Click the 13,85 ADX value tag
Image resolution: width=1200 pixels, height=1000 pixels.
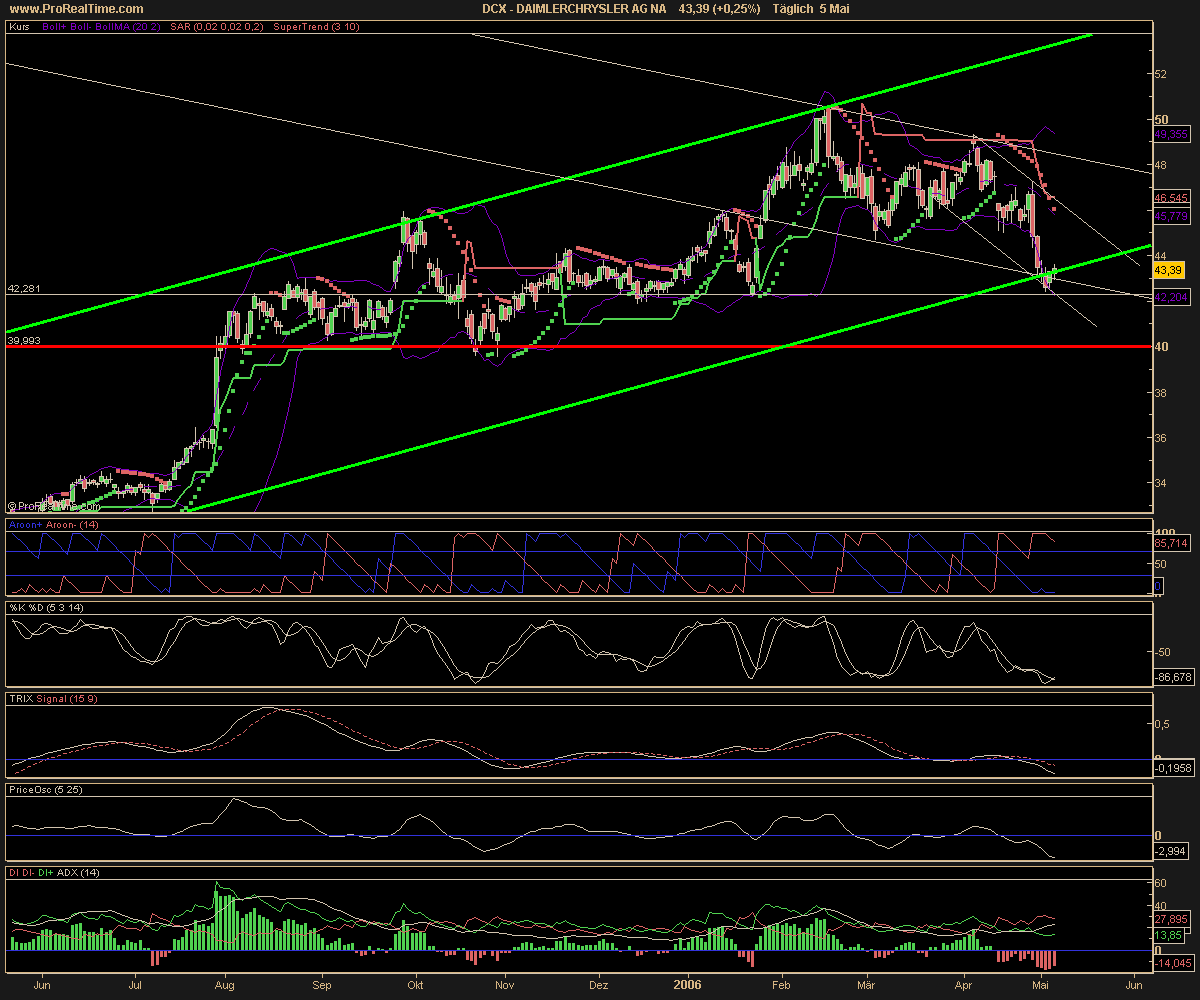coord(1169,934)
